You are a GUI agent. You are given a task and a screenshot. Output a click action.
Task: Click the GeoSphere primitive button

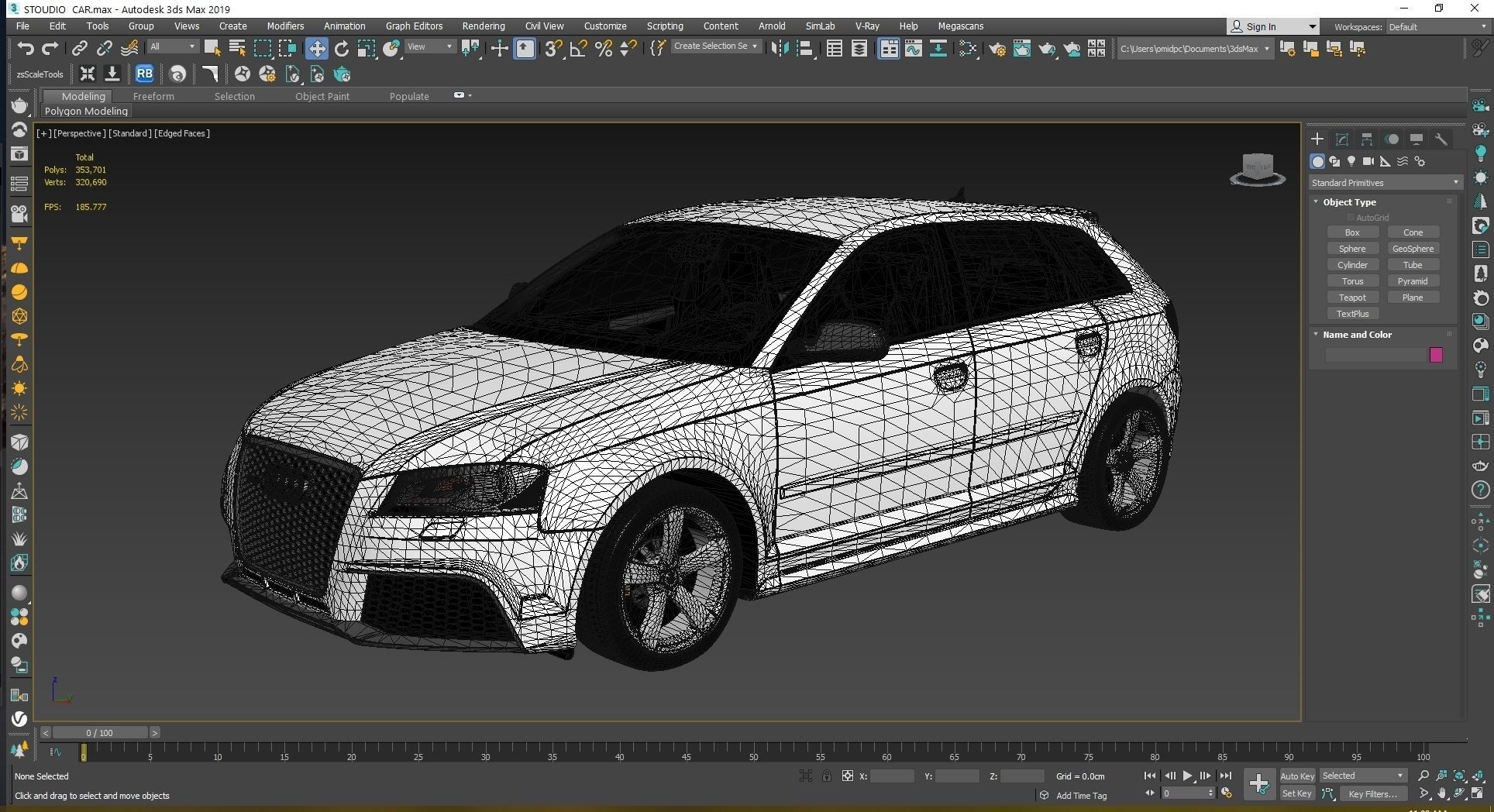pyautogui.click(x=1413, y=249)
